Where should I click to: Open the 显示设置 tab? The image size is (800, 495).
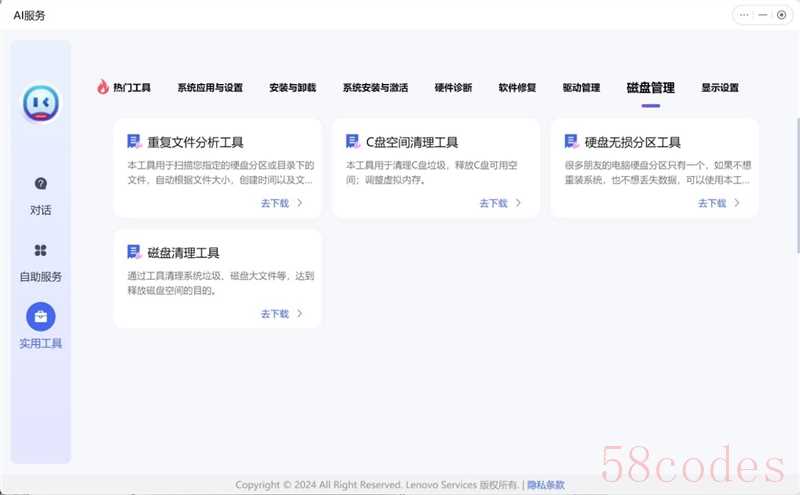coord(720,88)
